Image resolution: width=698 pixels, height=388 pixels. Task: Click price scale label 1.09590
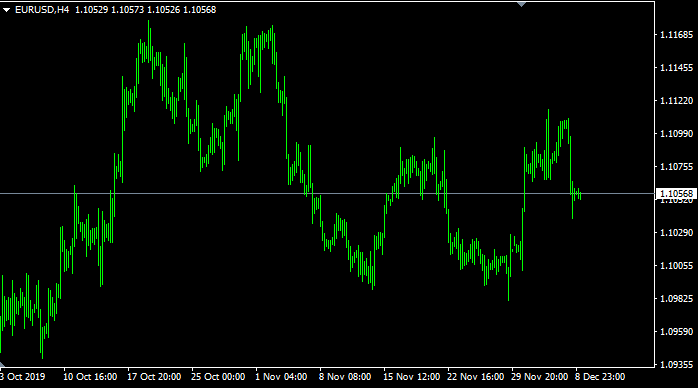click(677, 331)
